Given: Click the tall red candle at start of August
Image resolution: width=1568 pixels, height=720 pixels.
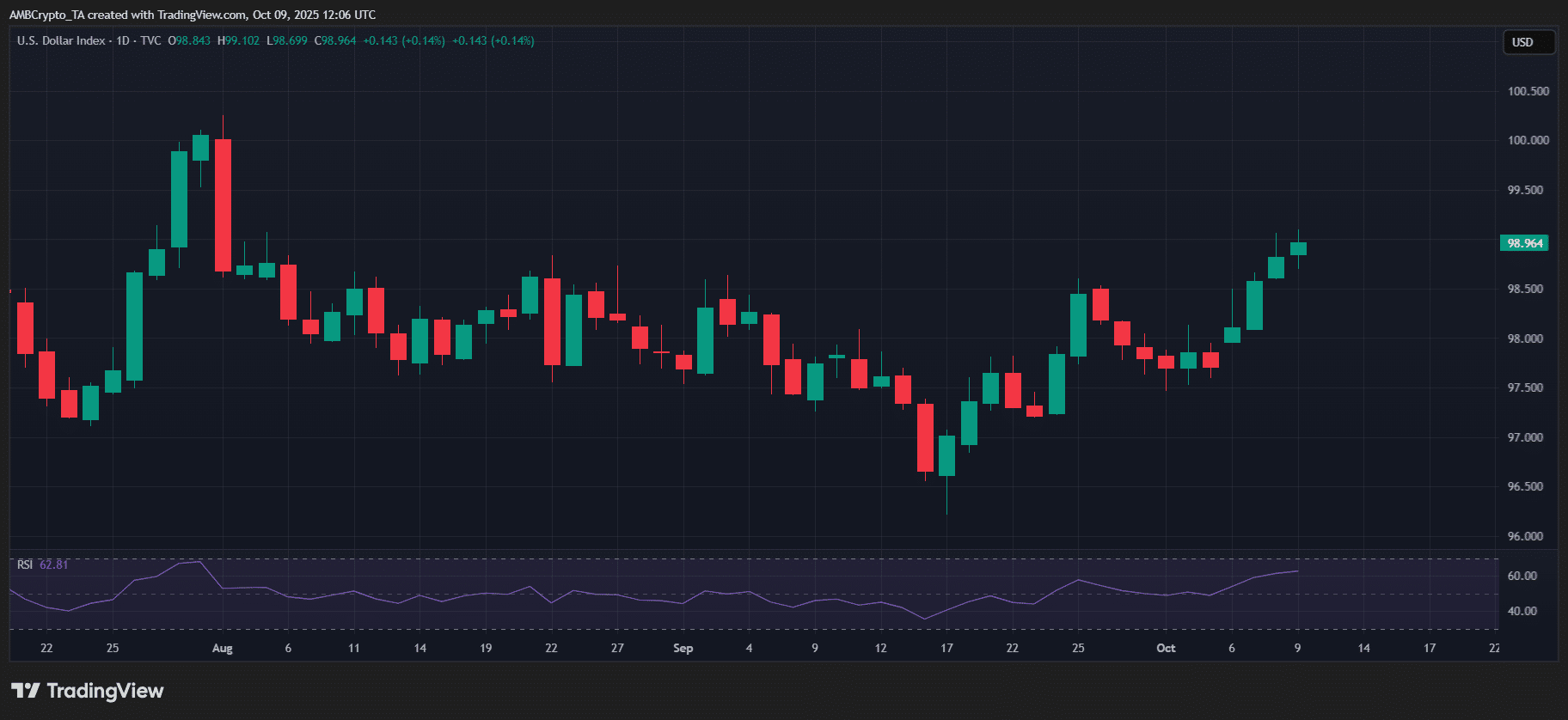Looking at the screenshot, I should (223, 204).
